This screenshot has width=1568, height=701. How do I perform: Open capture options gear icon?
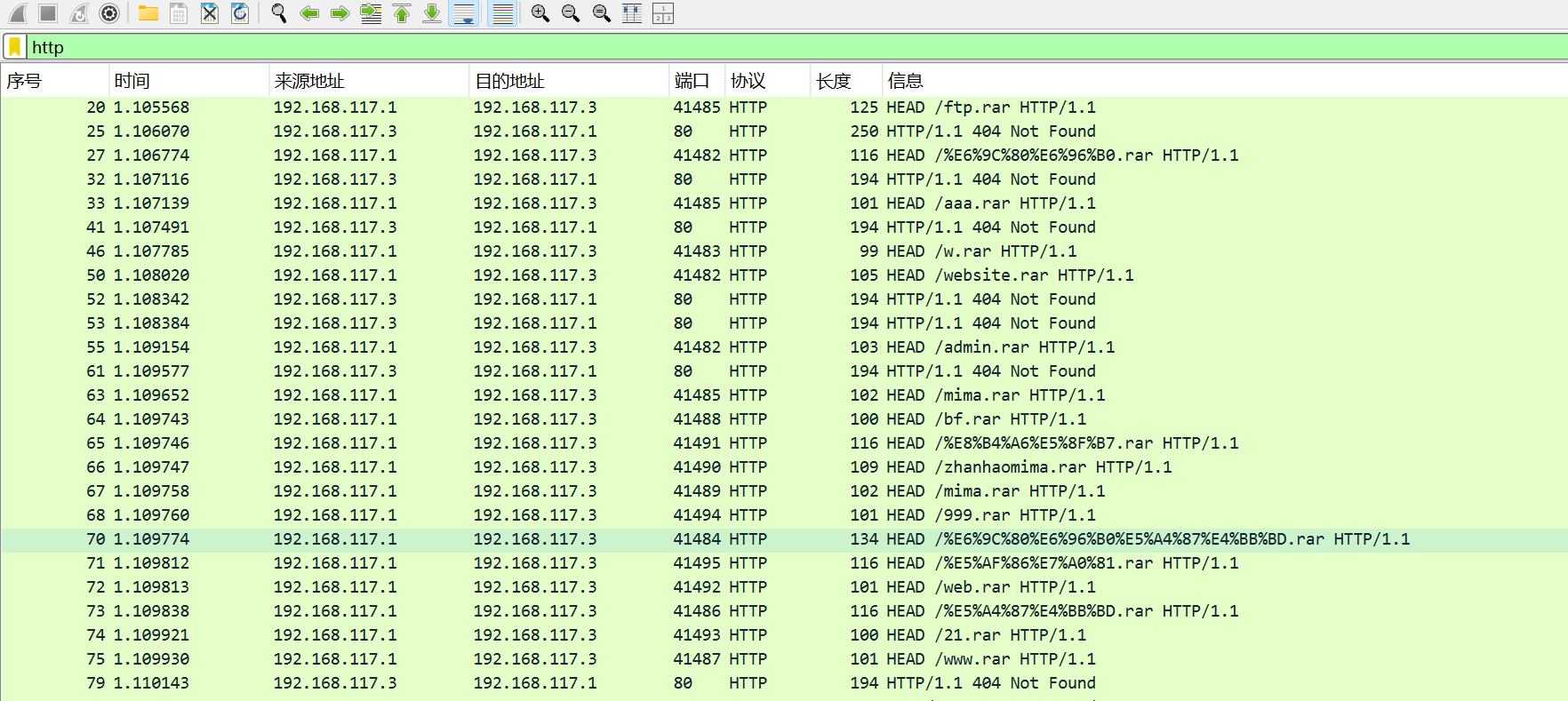(109, 13)
